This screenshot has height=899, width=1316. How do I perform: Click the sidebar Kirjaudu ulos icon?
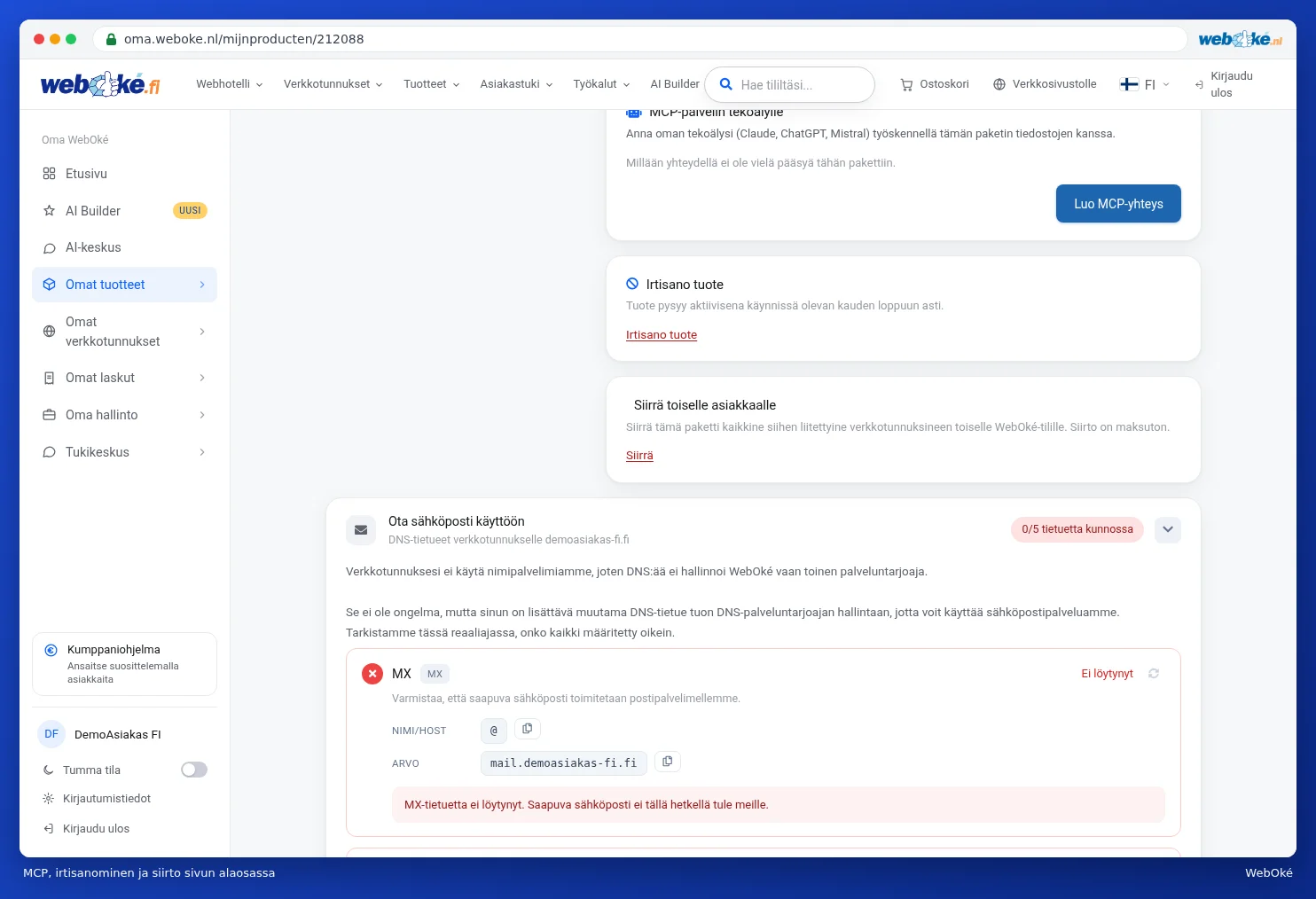49,829
